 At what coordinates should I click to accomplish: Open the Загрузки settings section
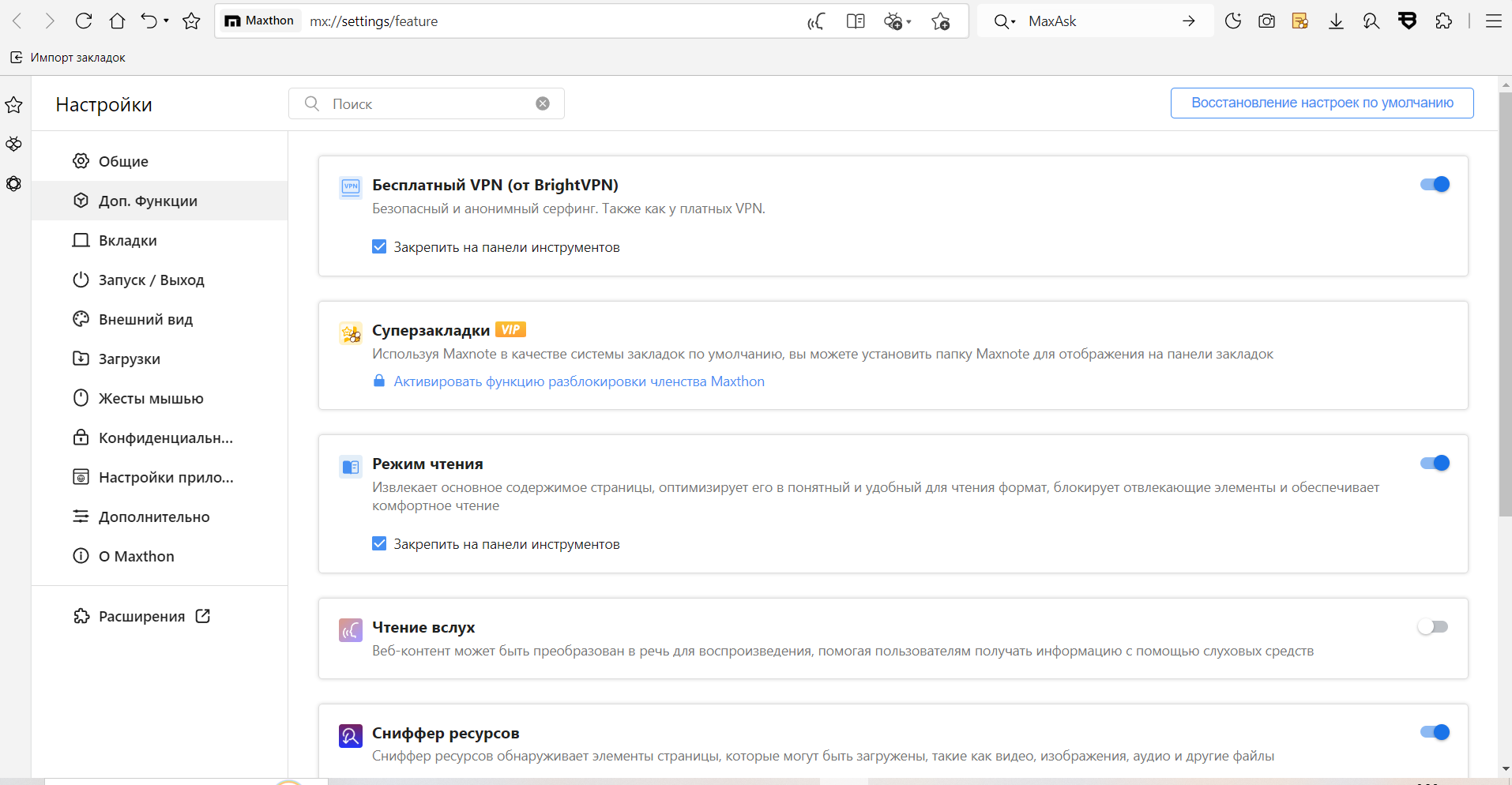(160, 359)
